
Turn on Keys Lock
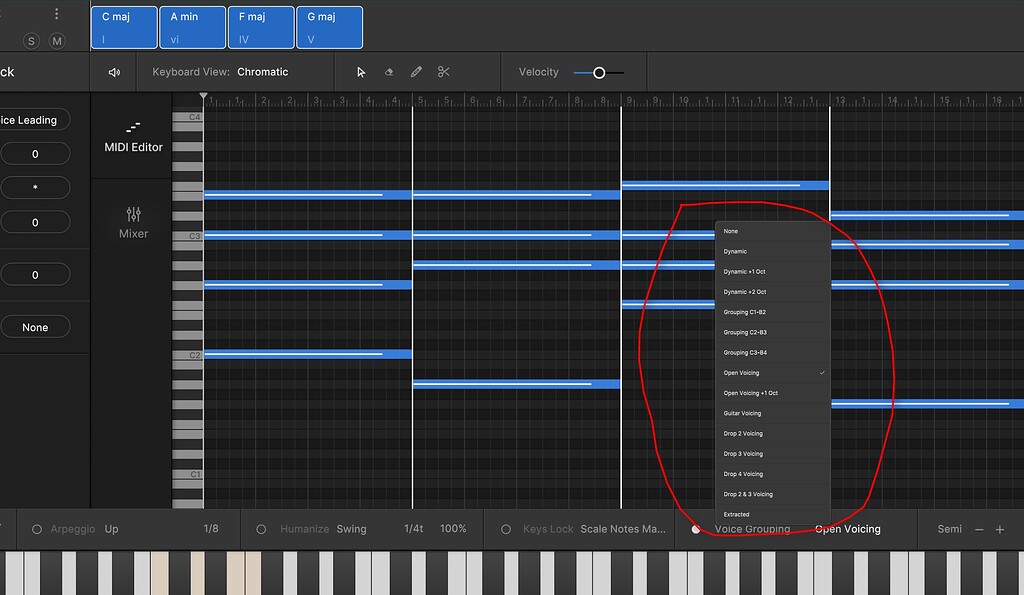tap(506, 529)
